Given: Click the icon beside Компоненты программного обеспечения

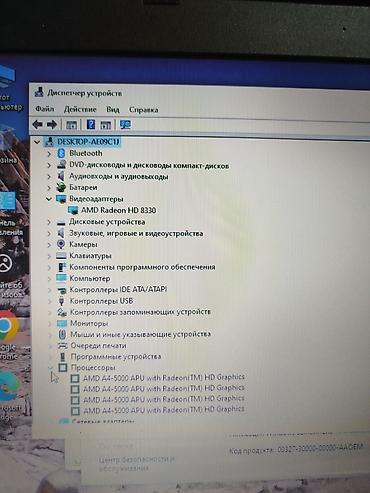Looking at the screenshot, I should pyautogui.click(x=62, y=267).
